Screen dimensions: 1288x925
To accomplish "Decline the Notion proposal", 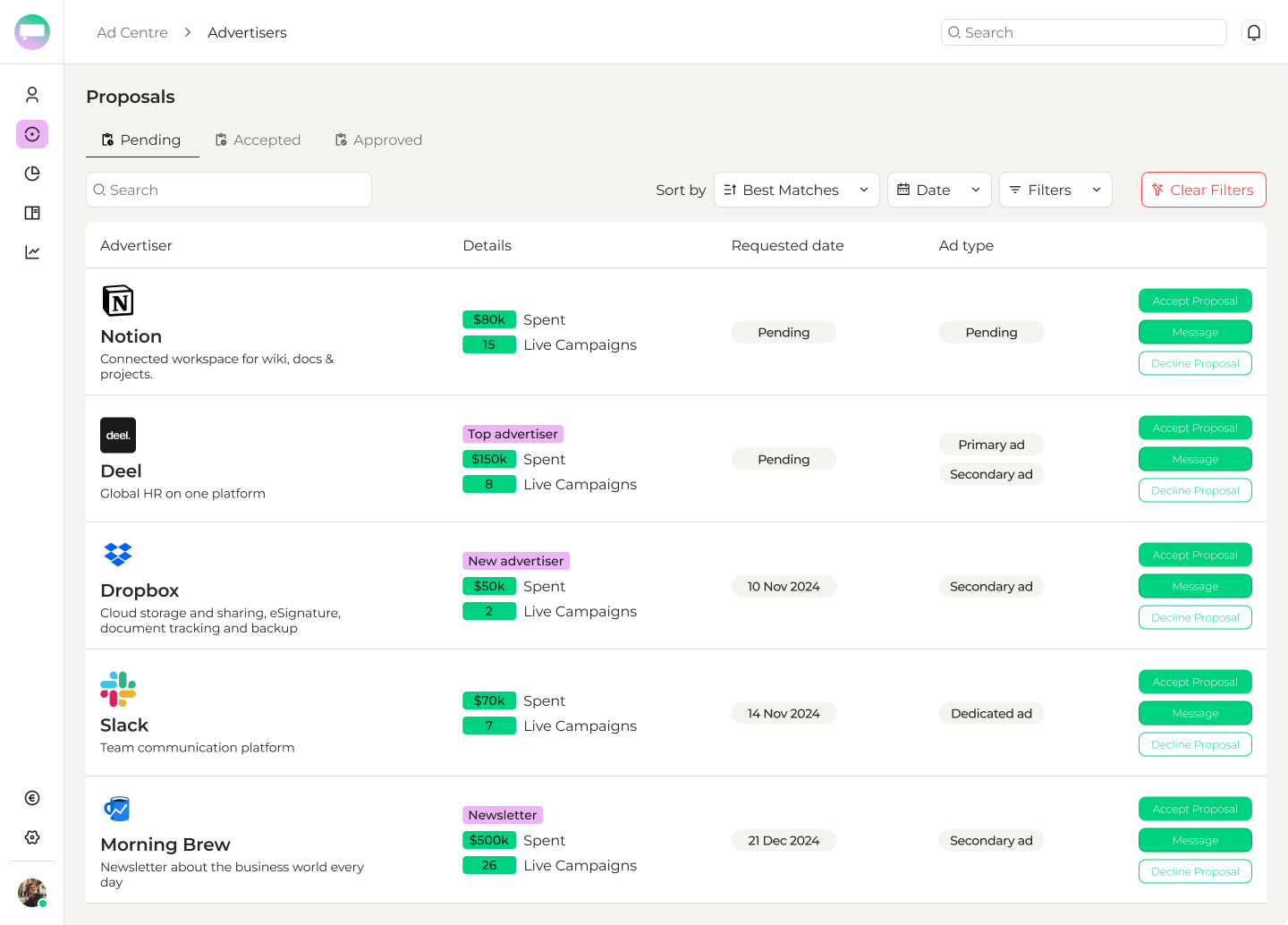I will tap(1195, 363).
